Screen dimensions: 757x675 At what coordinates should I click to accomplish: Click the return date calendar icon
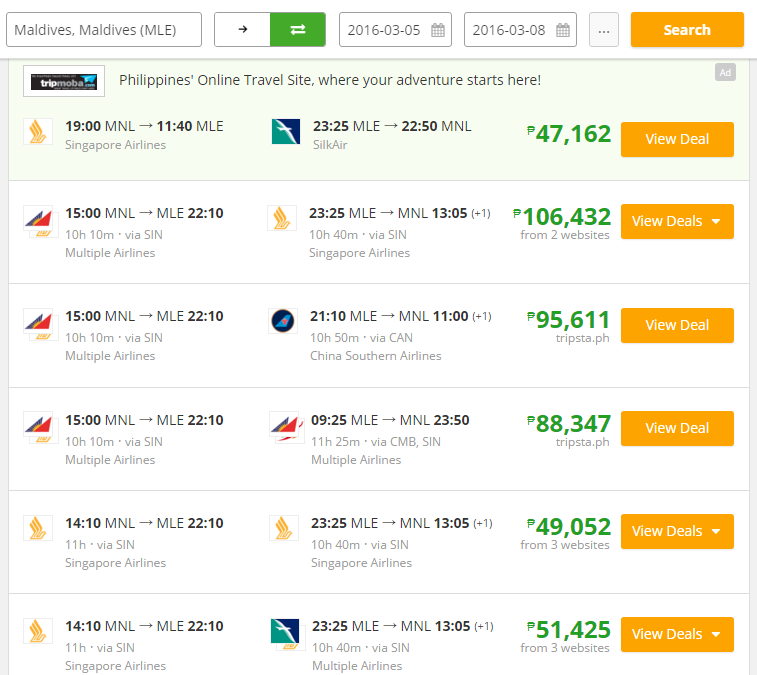point(563,30)
